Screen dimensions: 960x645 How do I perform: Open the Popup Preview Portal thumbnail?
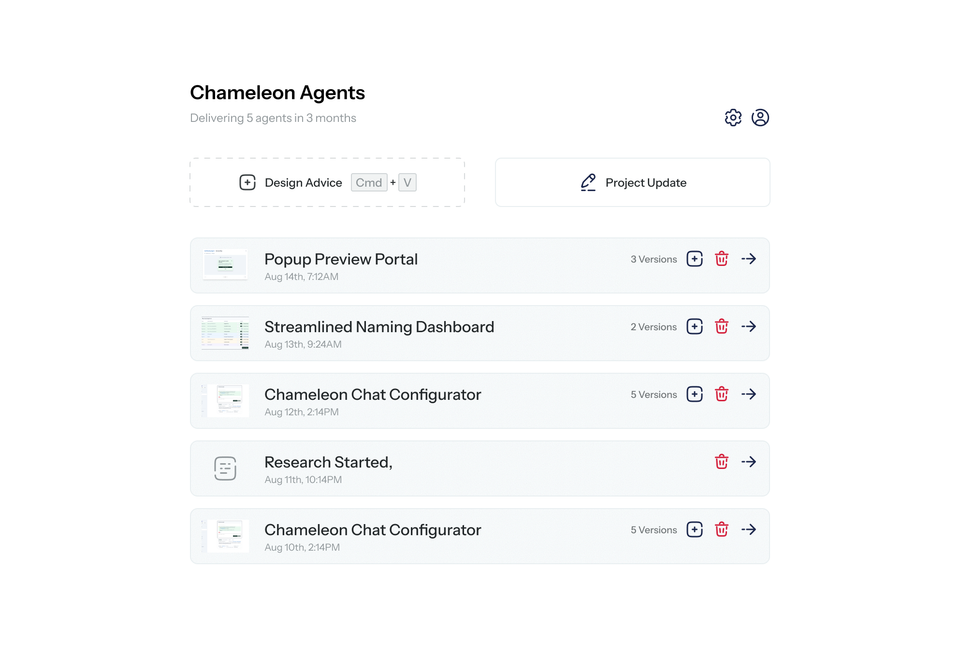point(225,264)
